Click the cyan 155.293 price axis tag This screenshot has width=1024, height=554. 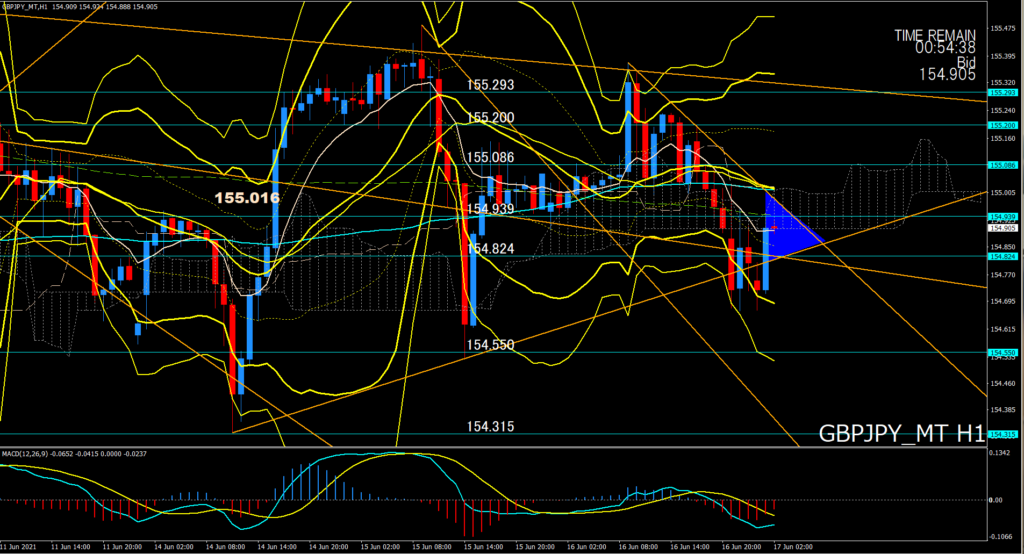click(1002, 93)
